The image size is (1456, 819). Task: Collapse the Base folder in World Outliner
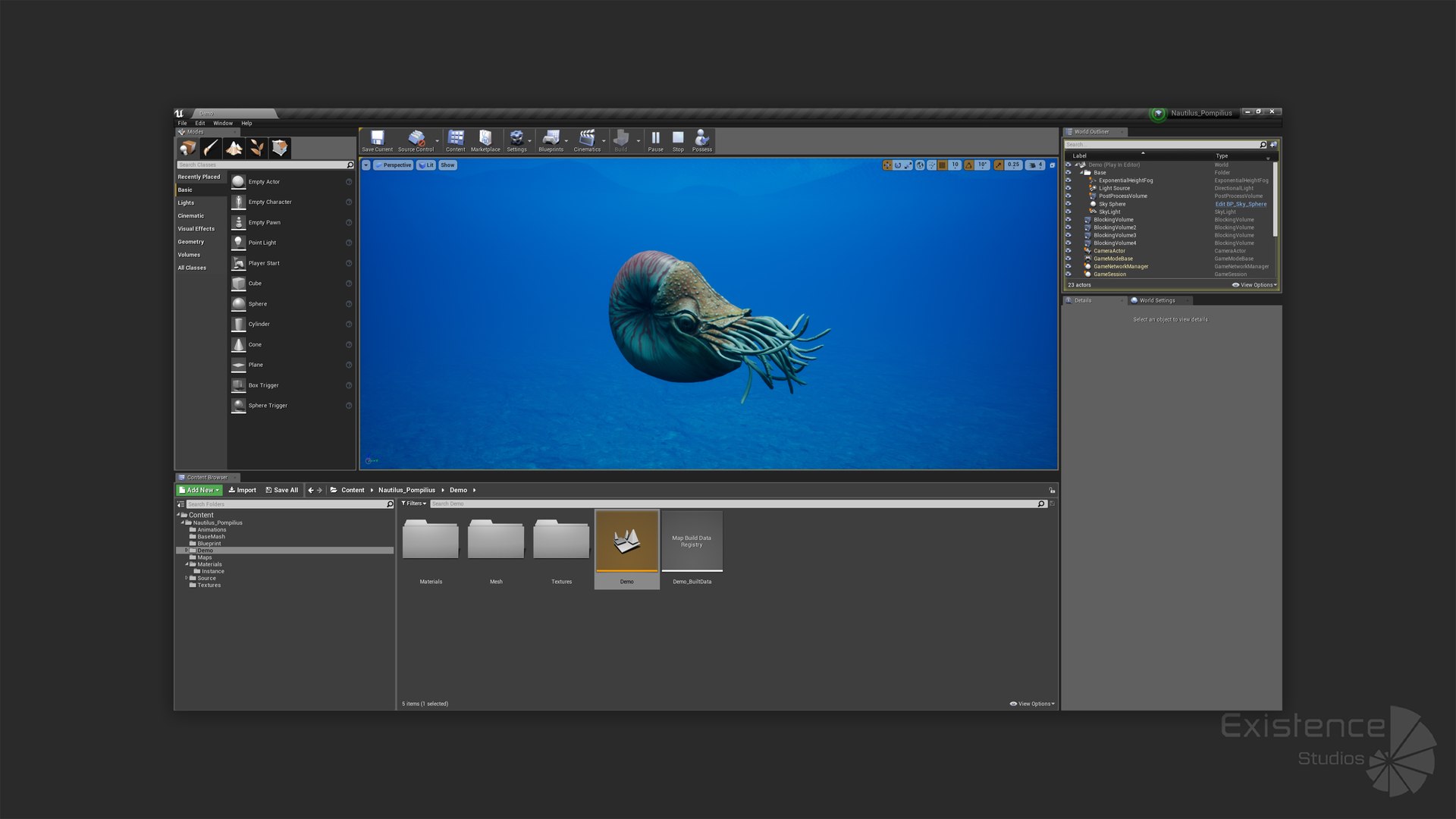coord(1081,173)
